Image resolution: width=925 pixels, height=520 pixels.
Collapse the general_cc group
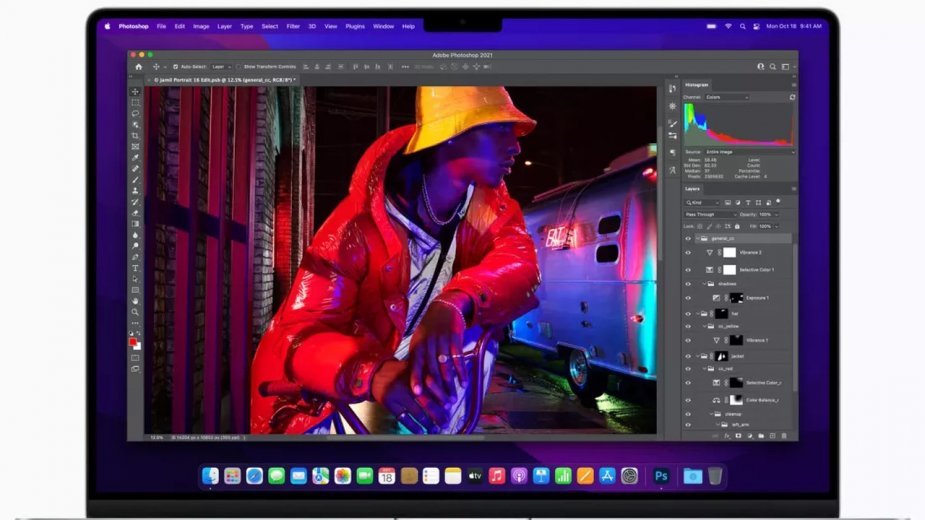click(697, 238)
